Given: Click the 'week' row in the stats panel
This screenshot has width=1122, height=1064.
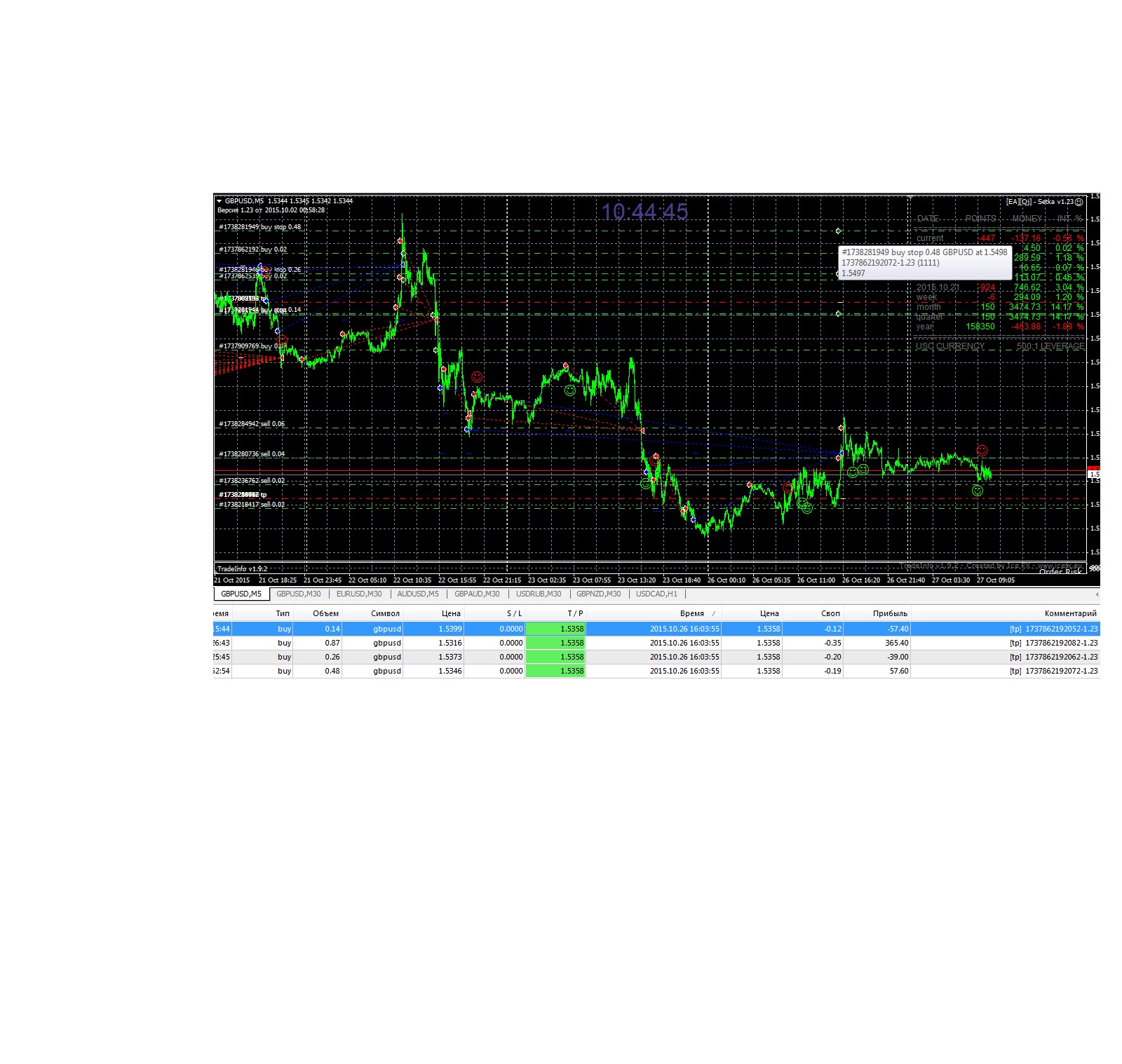Looking at the screenshot, I should [x=999, y=297].
